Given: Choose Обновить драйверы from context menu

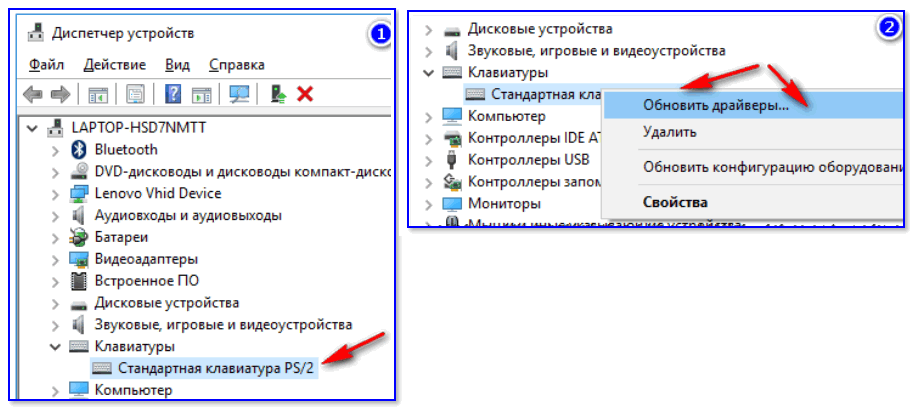Looking at the screenshot, I should coord(715,104).
